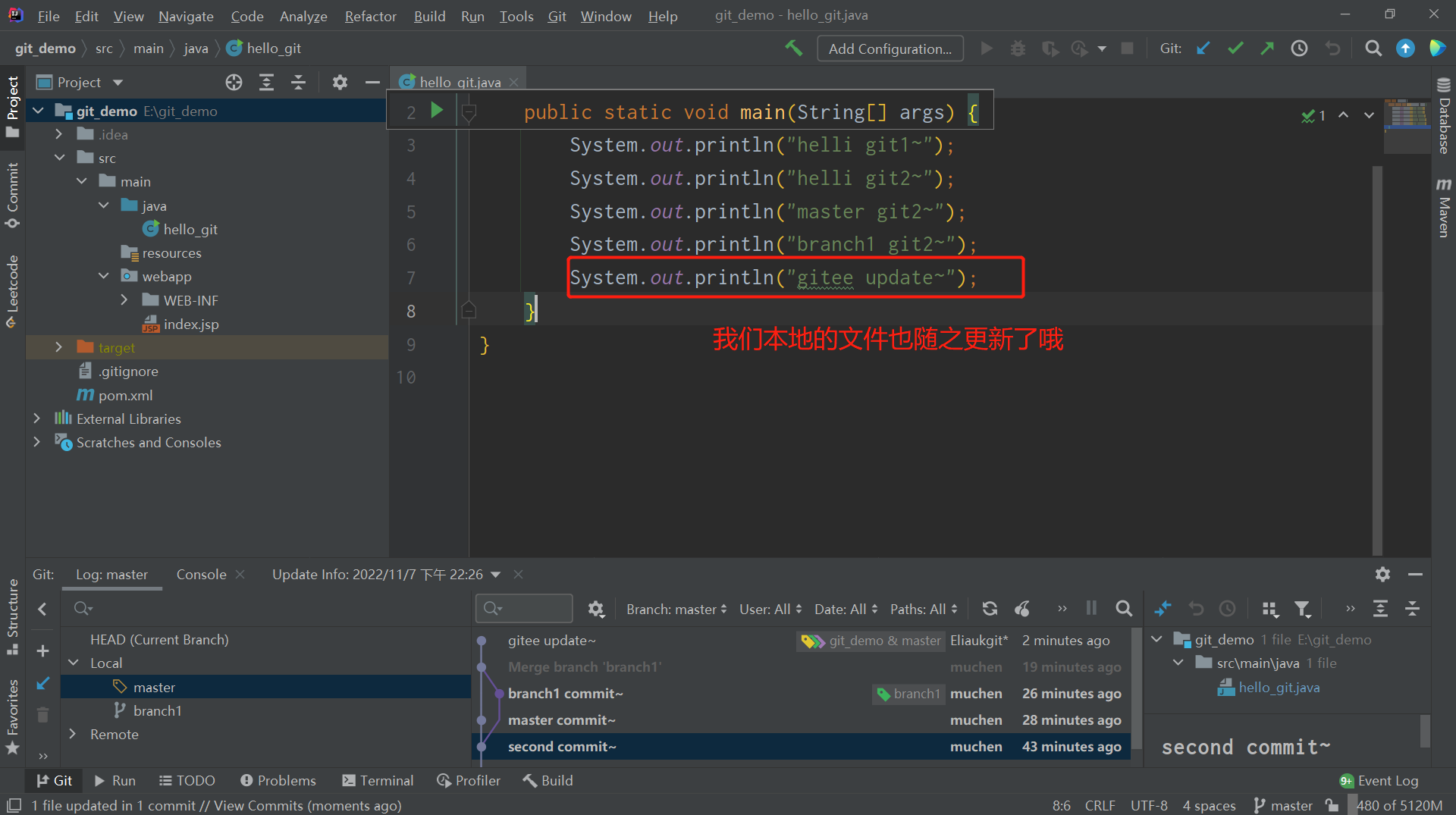This screenshot has width=1456, height=815.
Task: Click master branch widget in status bar
Action: [x=1282, y=805]
